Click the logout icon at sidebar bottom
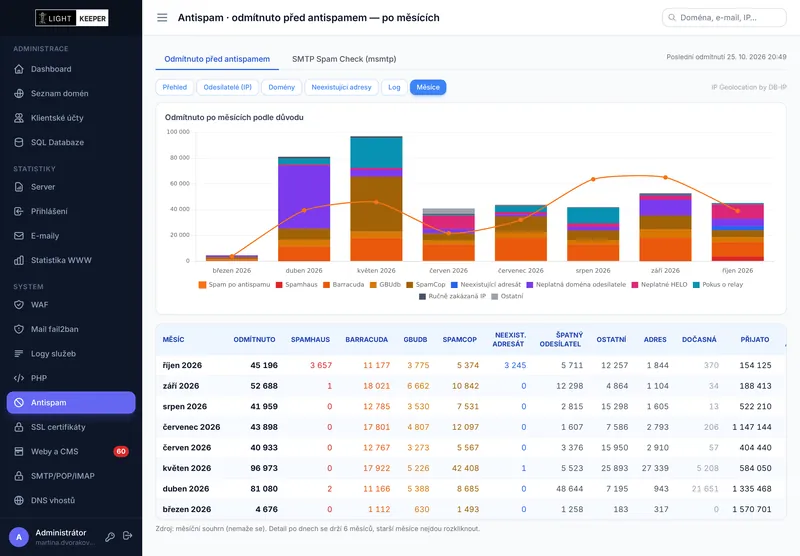 click(x=128, y=536)
